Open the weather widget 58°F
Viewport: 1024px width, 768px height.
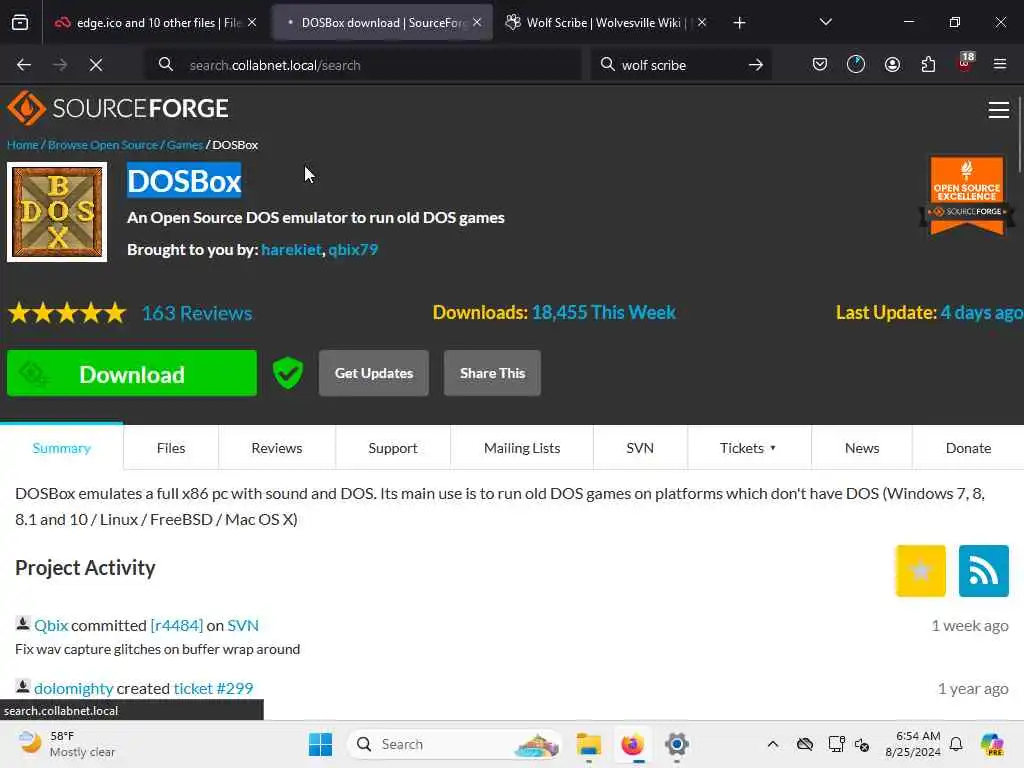67,744
